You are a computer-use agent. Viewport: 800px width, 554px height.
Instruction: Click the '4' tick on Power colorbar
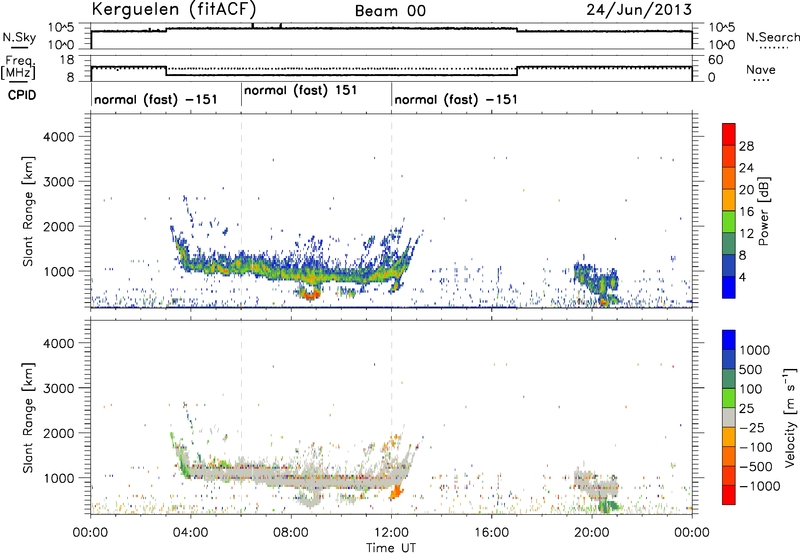[742, 277]
